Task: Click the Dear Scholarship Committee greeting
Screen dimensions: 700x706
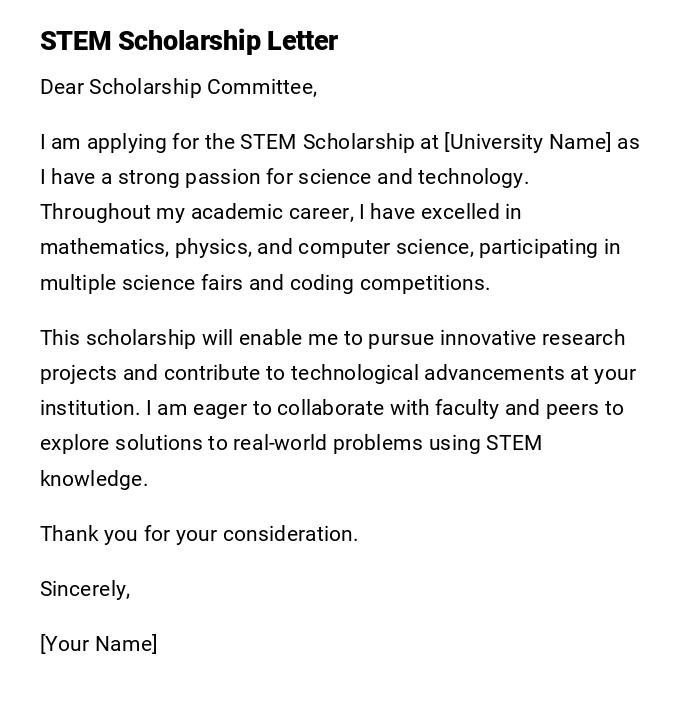Action: pos(178,87)
